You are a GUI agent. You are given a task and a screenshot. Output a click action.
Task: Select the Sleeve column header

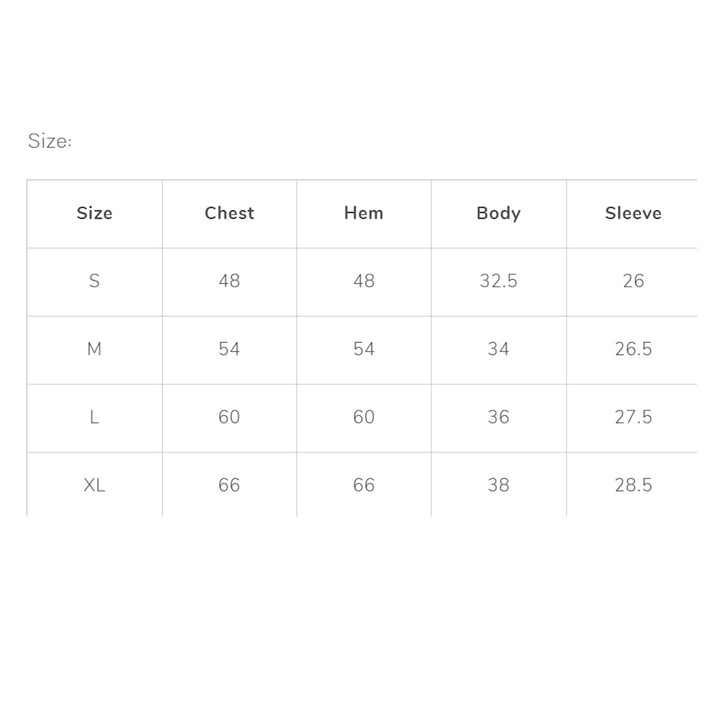coord(633,213)
